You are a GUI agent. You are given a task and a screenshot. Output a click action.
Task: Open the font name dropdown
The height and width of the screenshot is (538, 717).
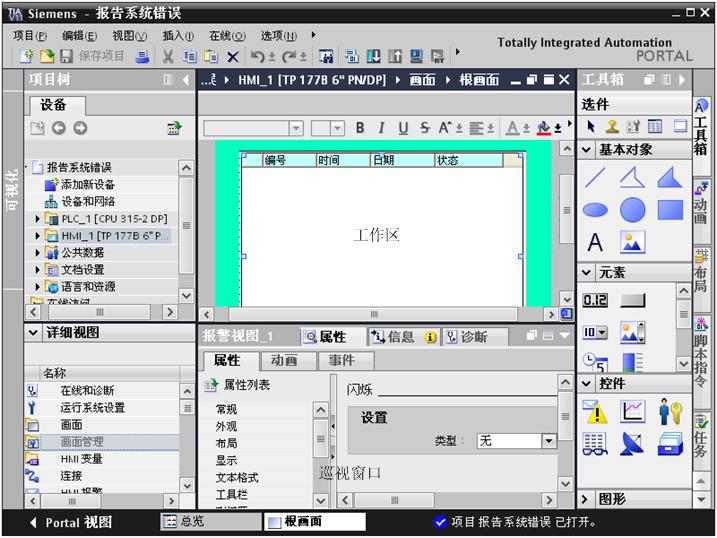point(296,128)
